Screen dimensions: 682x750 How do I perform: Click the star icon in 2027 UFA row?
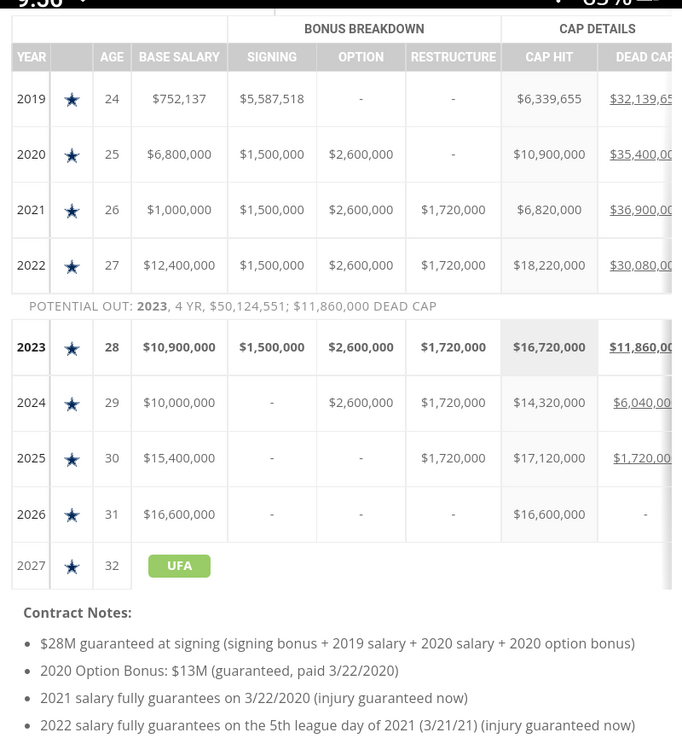tap(72, 567)
